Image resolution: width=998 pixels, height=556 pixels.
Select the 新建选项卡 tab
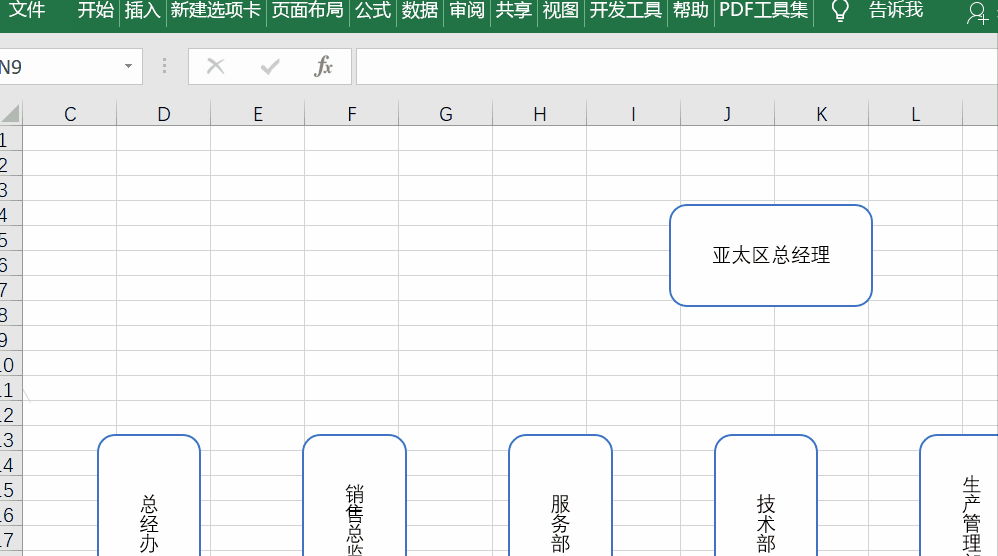pos(216,10)
